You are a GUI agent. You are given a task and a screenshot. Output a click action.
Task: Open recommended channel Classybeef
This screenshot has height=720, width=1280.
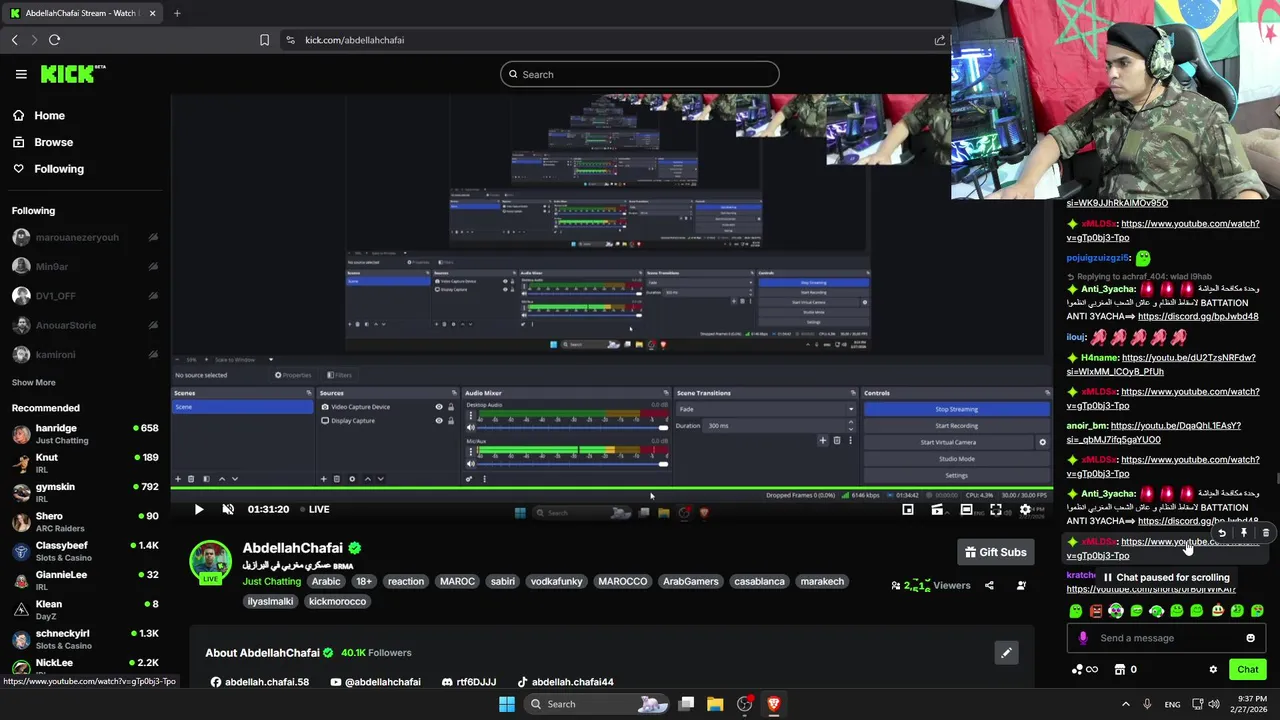[x=85, y=551]
